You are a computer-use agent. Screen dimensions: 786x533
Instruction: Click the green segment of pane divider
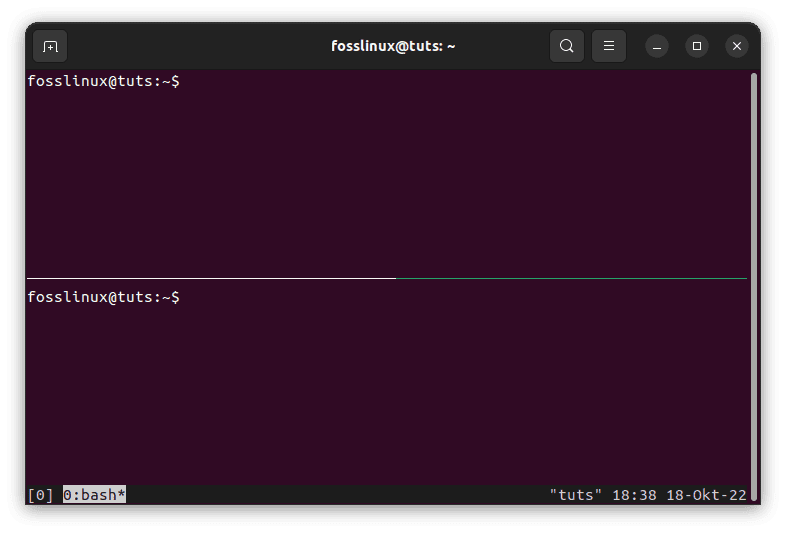pyautogui.click(x=570, y=278)
